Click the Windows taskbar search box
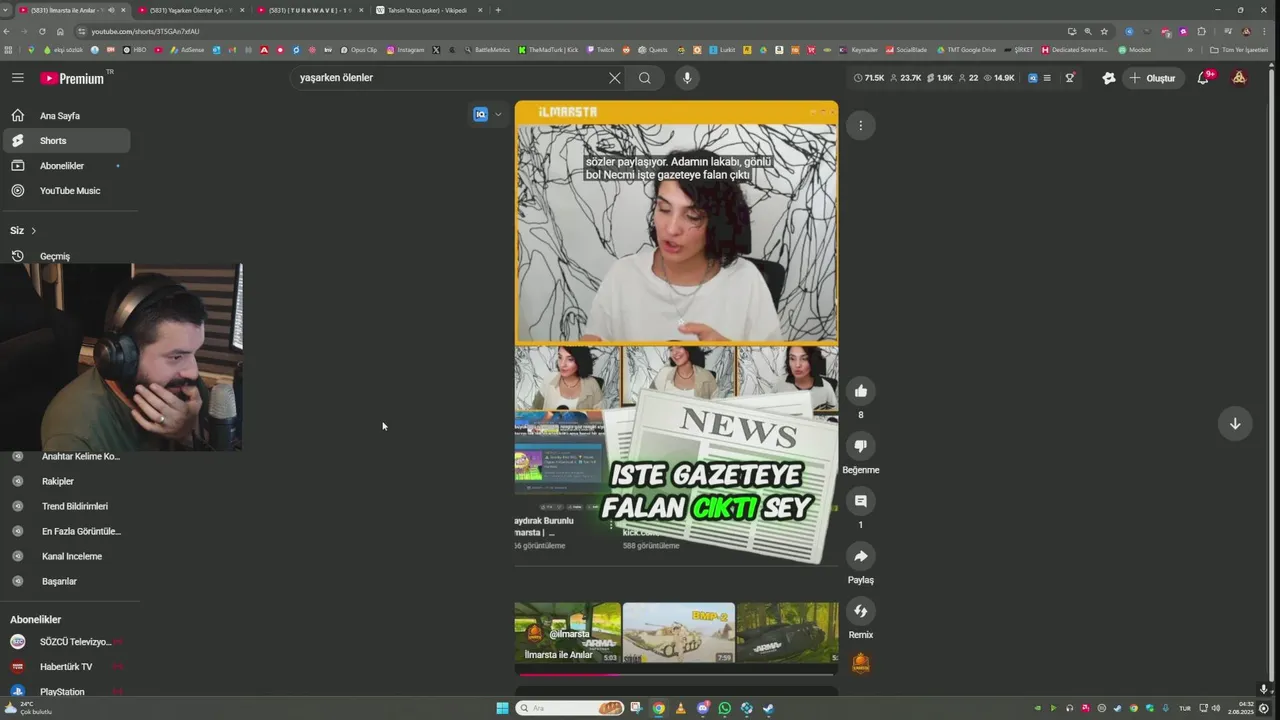1280x720 pixels. coord(571,708)
